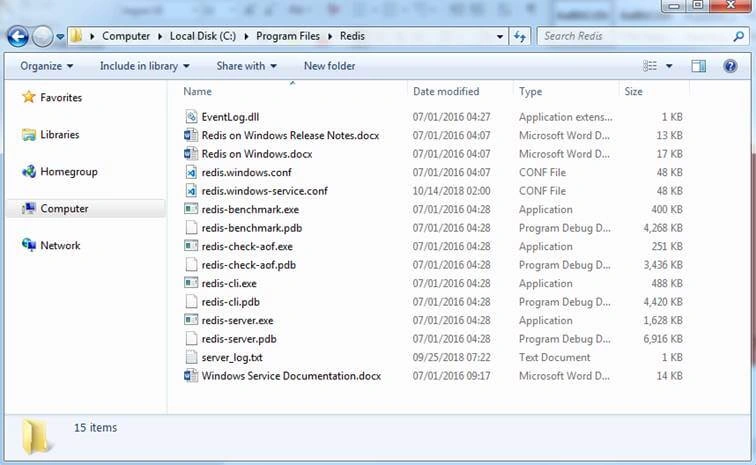Expand the arrow after Computer in breadcrumb
The height and width of the screenshot is (465, 756).
click(x=160, y=37)
